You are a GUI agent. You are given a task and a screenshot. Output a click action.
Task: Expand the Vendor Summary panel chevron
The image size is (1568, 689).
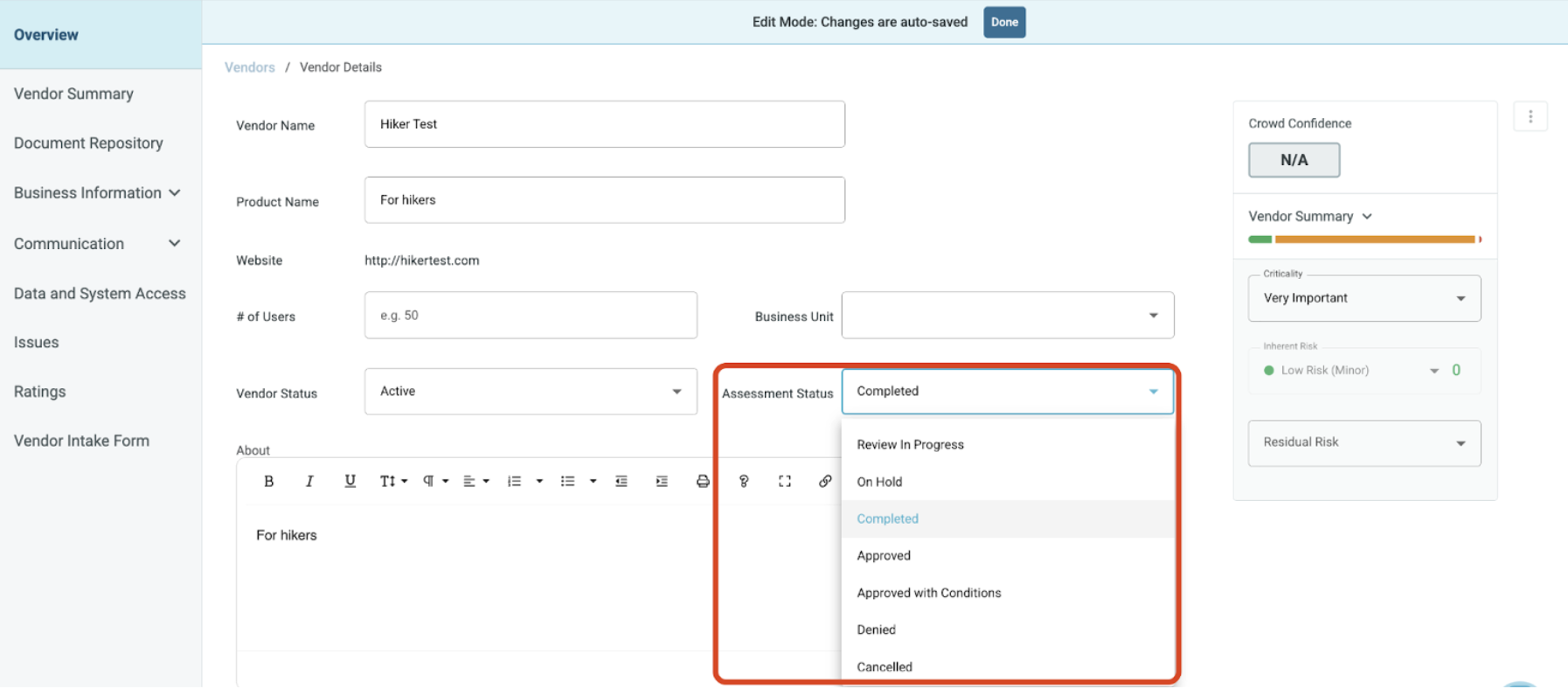pos(1367,216)
